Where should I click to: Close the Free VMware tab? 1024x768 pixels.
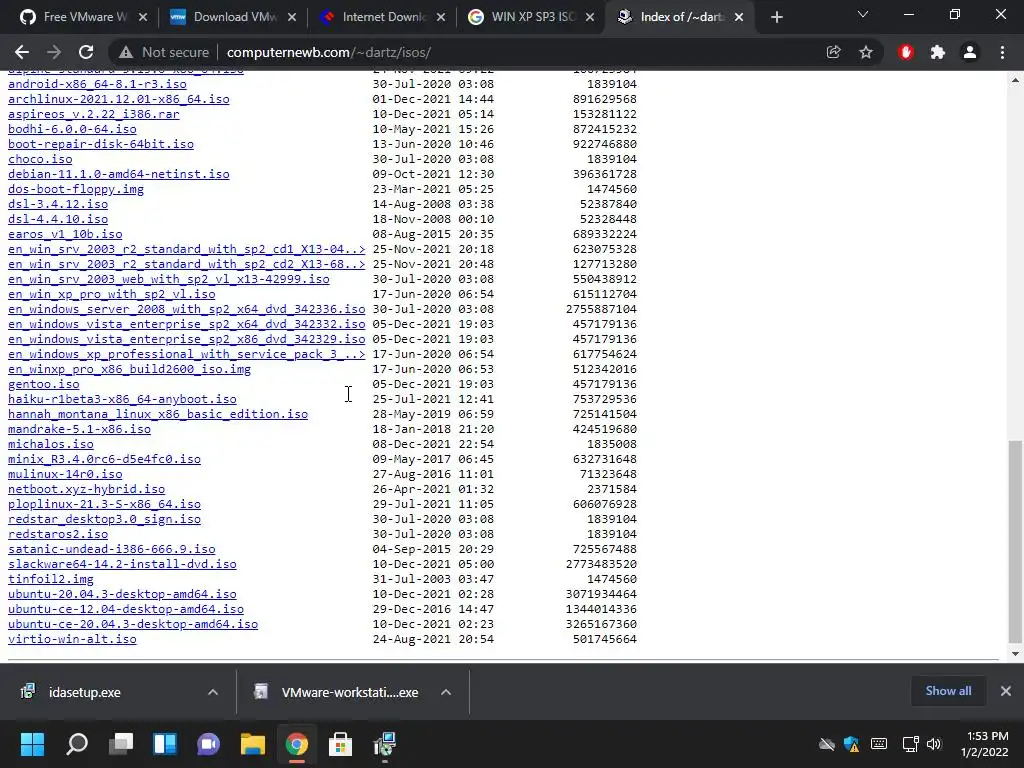[143, 18]
